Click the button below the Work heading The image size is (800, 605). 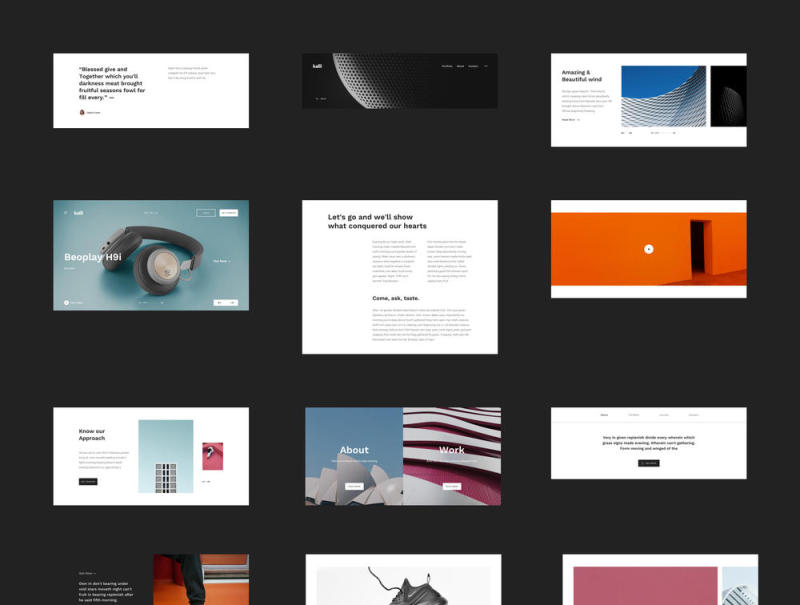coord(452,486)
